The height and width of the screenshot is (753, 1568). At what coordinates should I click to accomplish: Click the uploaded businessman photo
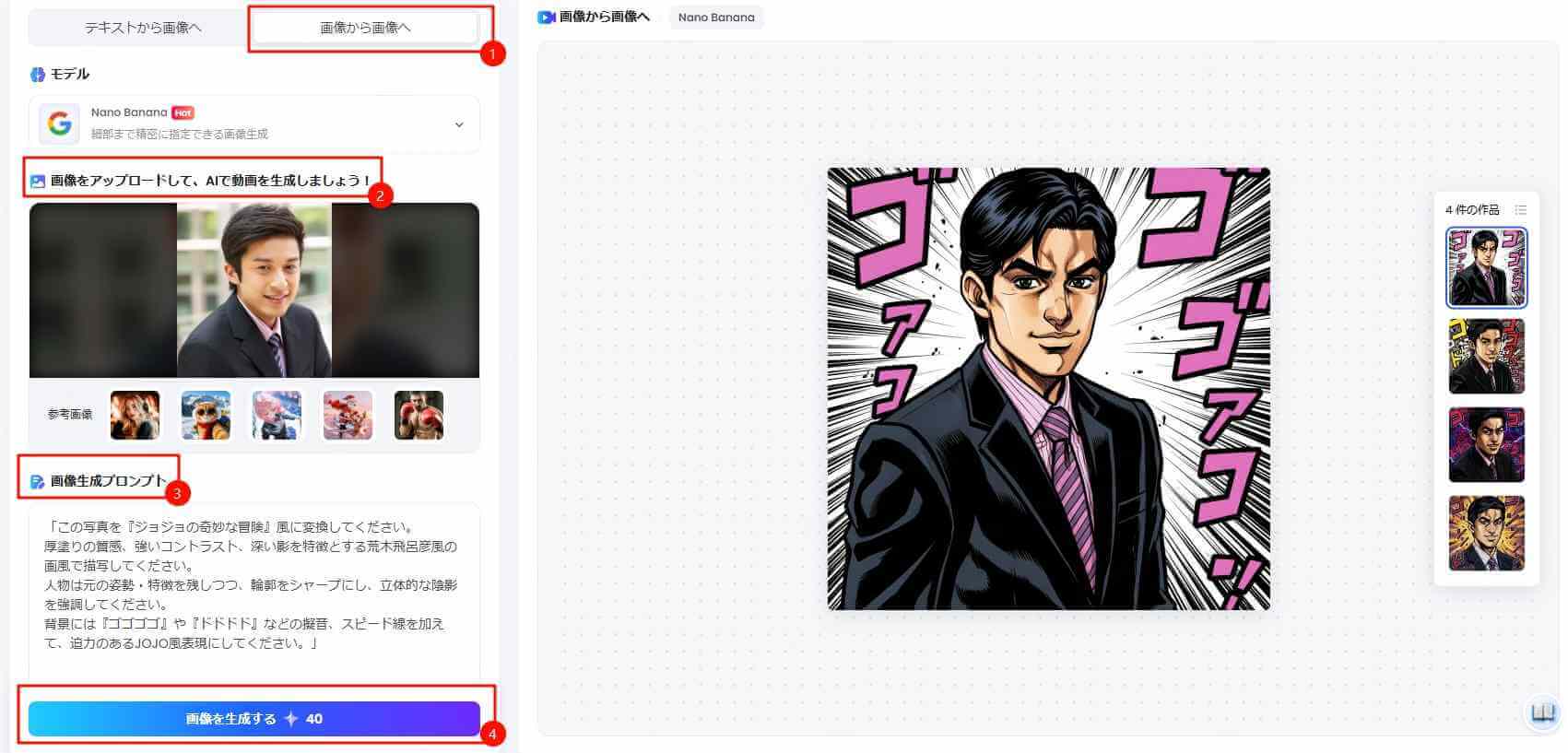(254, 290)
